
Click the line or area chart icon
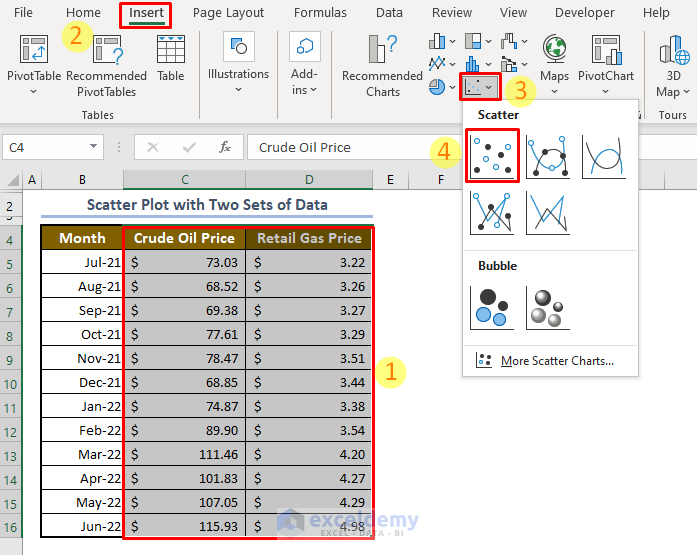[437, 64]
